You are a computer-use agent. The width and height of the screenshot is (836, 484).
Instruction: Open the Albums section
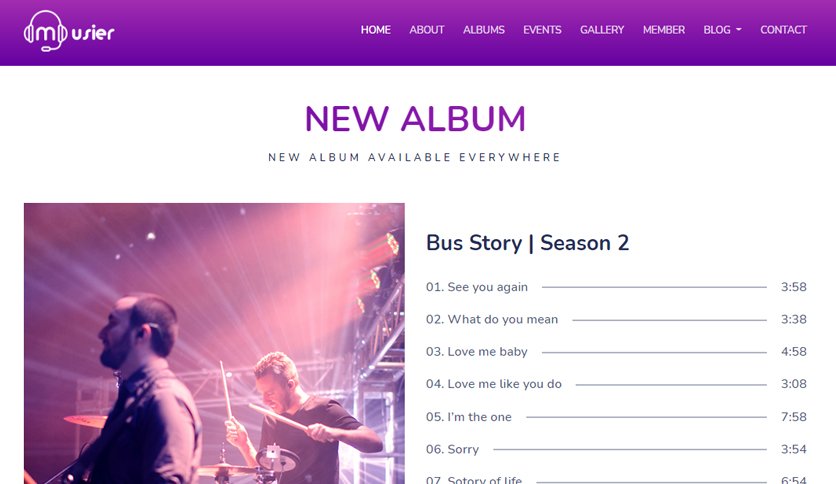pos(484,30)
